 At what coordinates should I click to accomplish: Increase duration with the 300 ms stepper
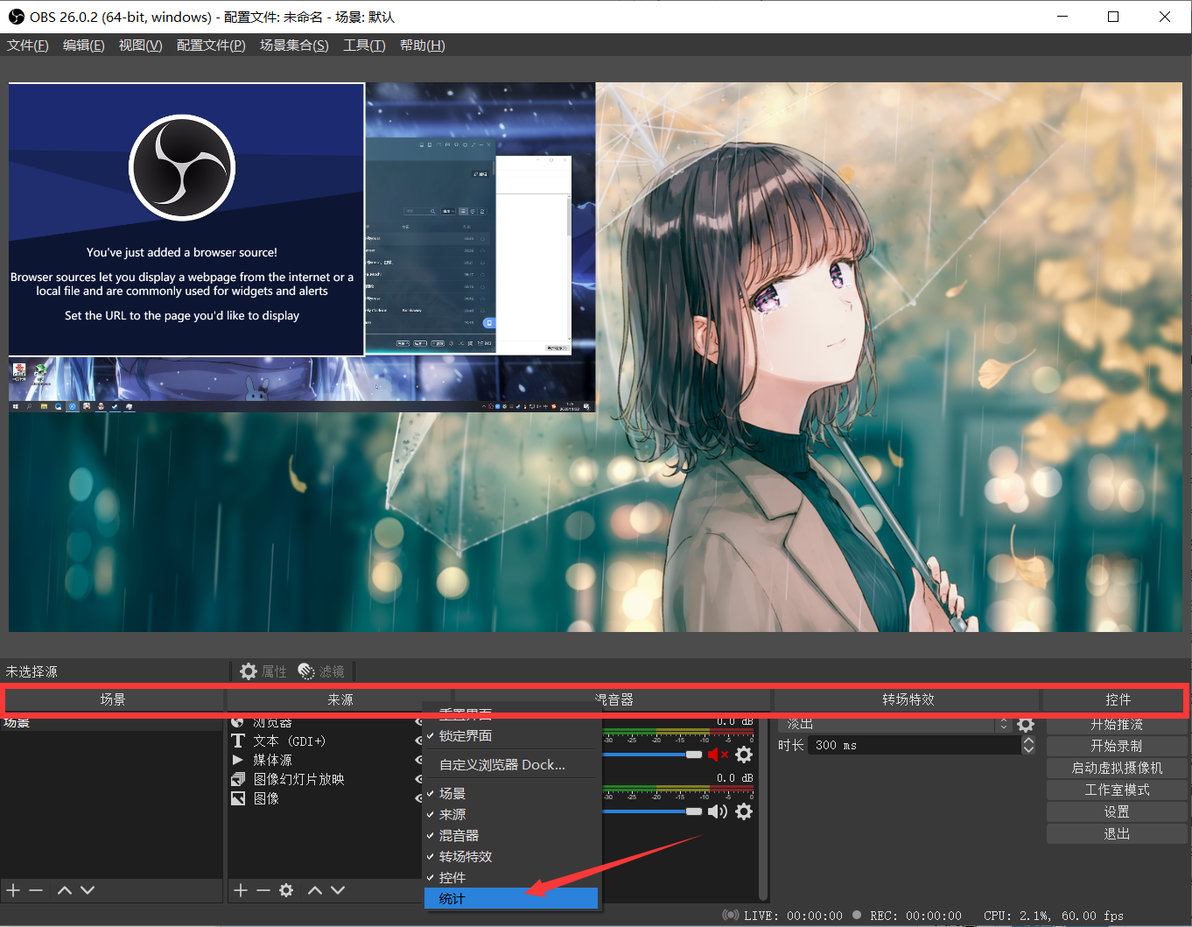point(1029,741)
